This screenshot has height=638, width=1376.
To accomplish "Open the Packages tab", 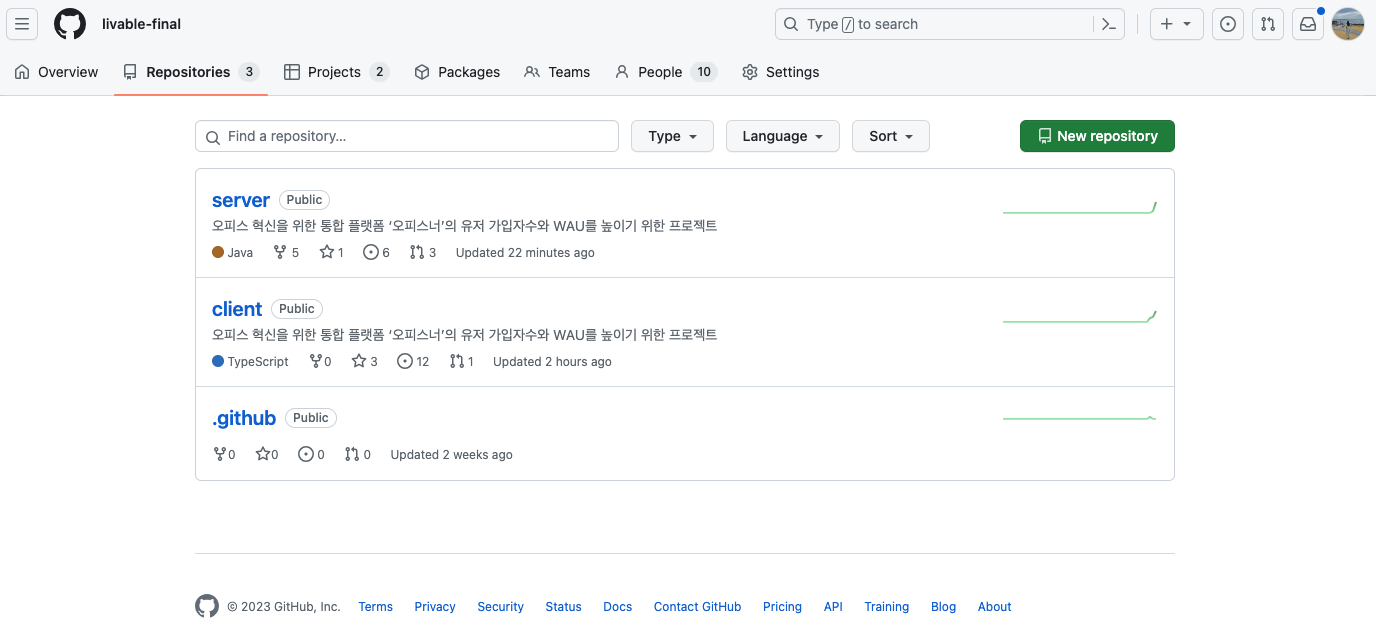I will (457, 72).
